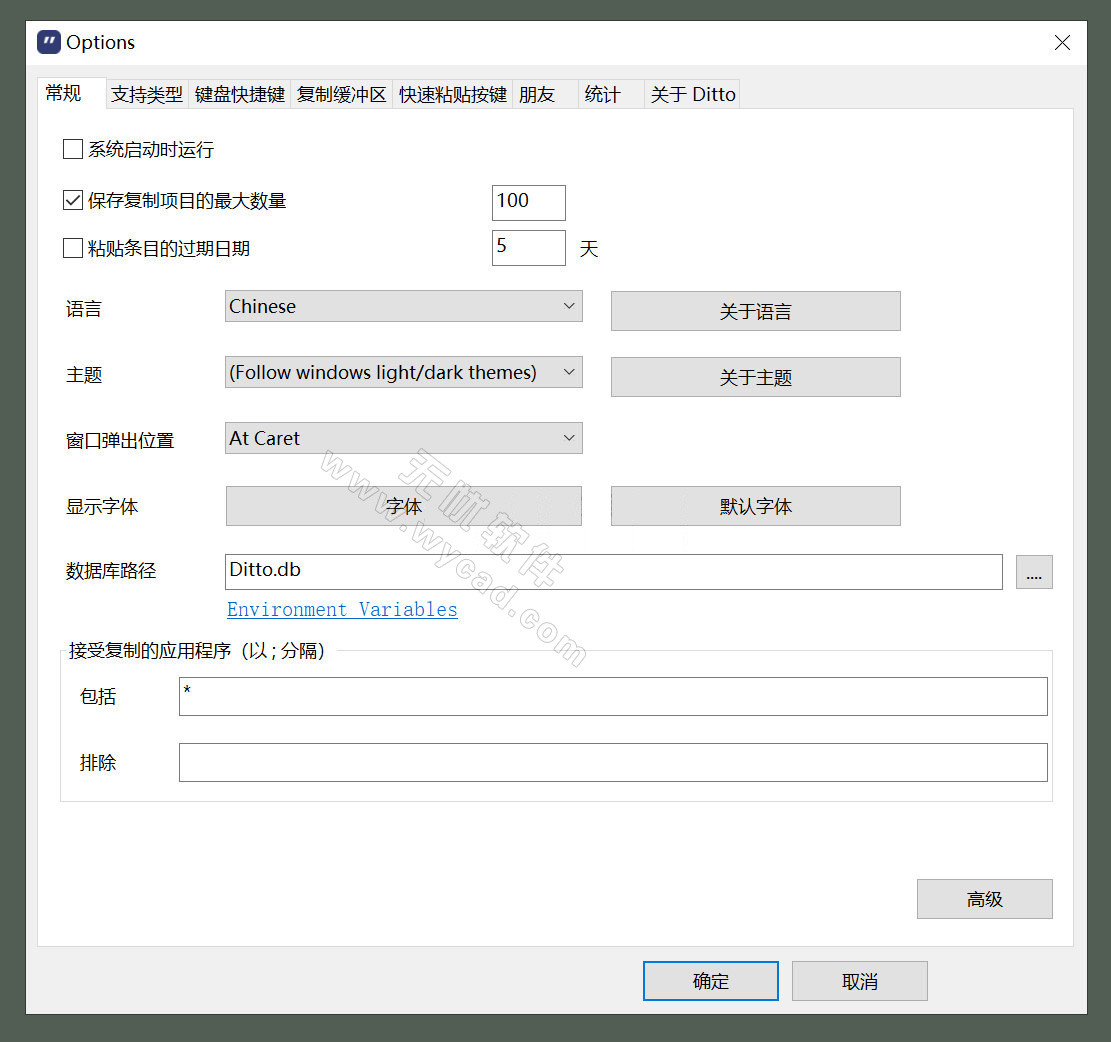1111x1042 pixels.
Task: Click the 排除 applications input field
Action: tap(613, 762)
